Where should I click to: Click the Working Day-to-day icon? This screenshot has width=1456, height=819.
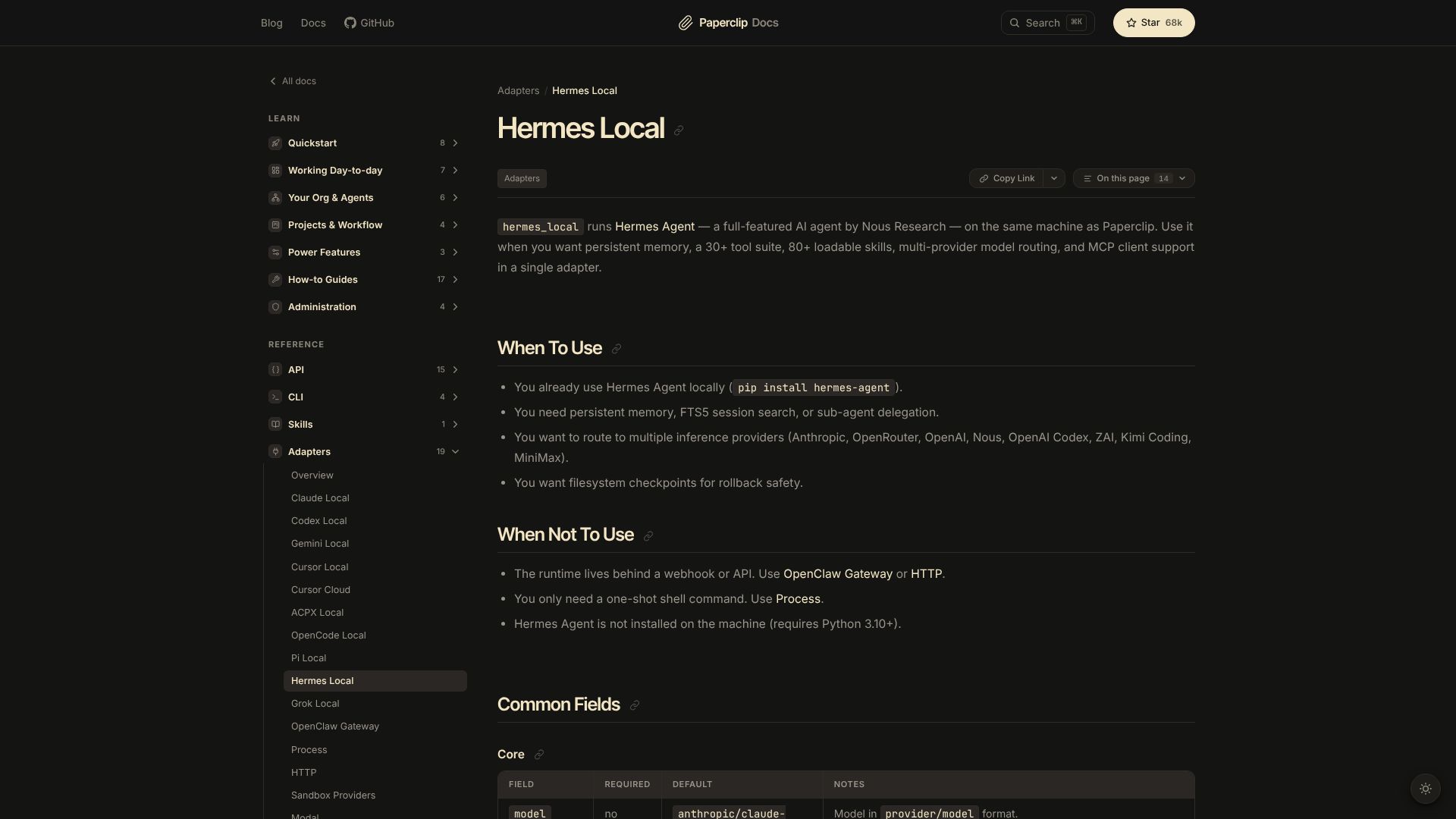pyautogui.click(x=275, y=171)
